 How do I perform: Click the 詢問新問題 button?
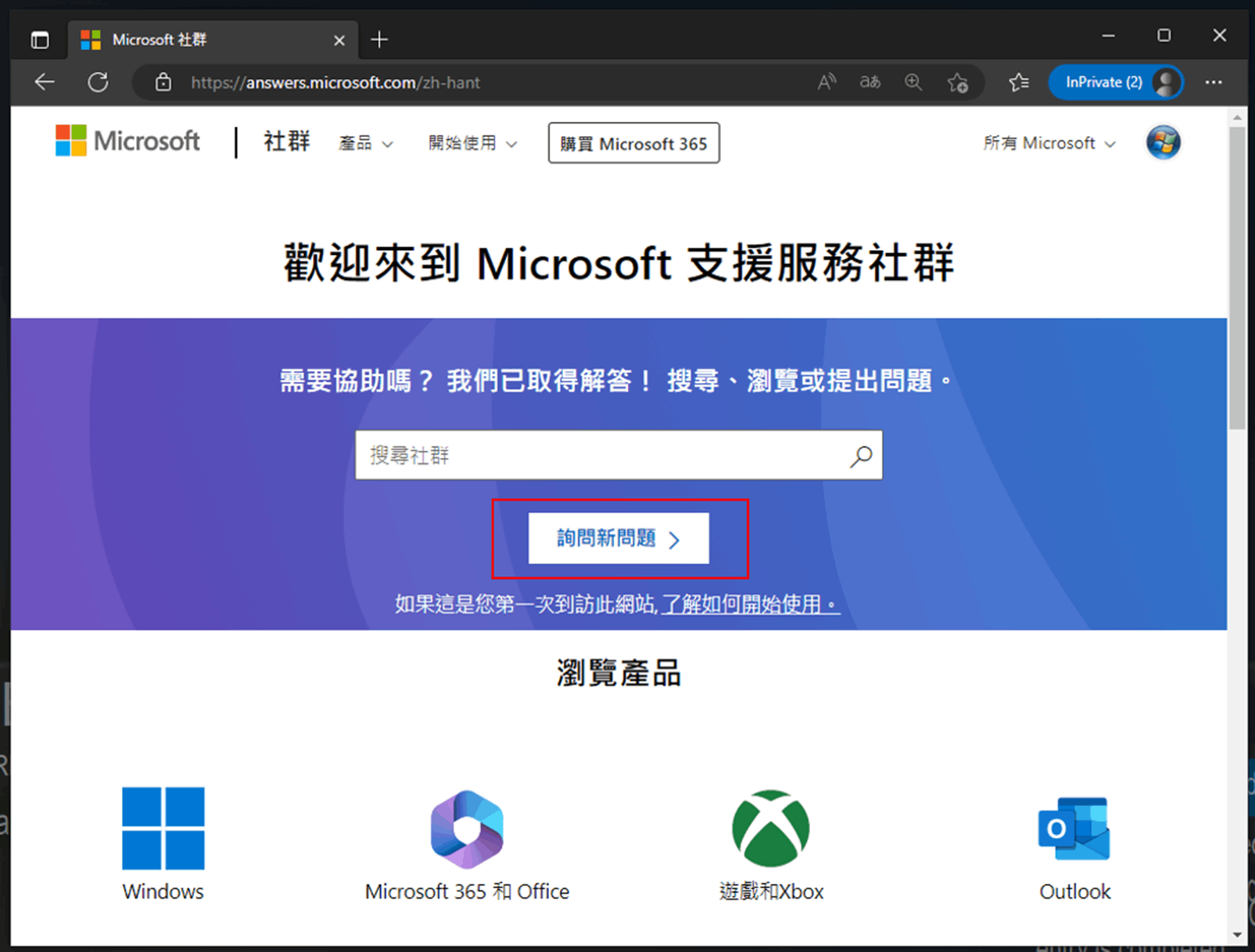click(x=619, y=538)
